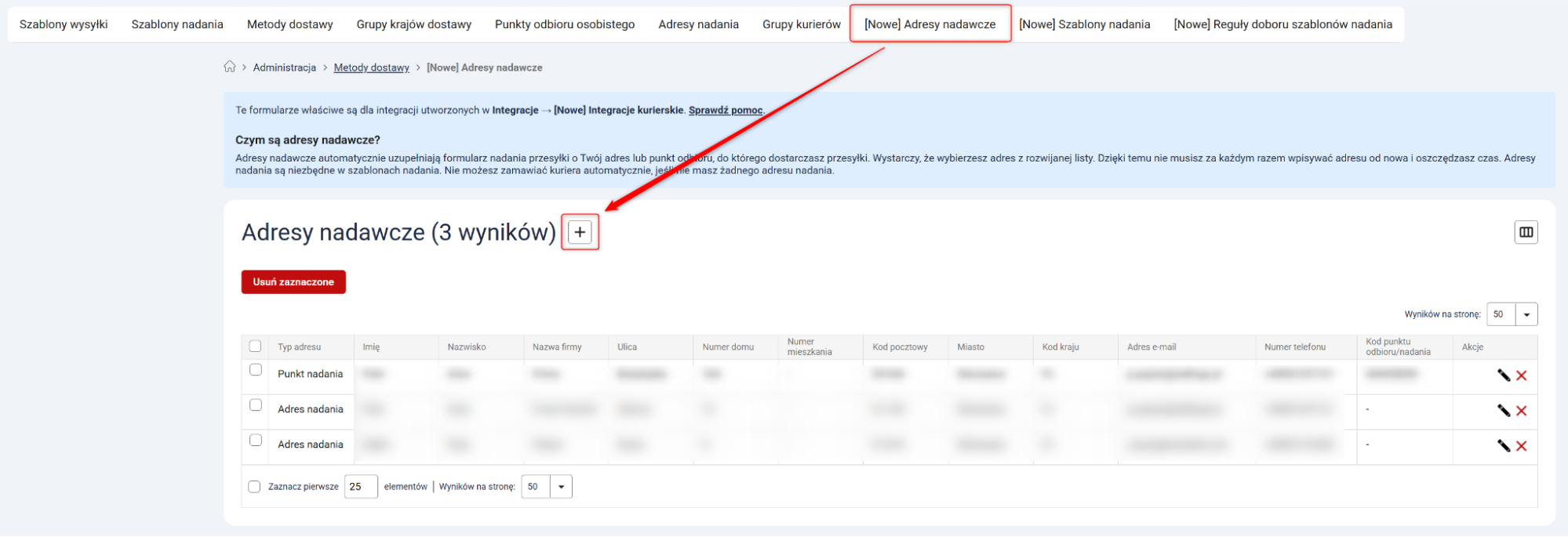Tick the select-all checkbox in table header
This screenshot has height=537, width=1568.
[x=255, y=347]
